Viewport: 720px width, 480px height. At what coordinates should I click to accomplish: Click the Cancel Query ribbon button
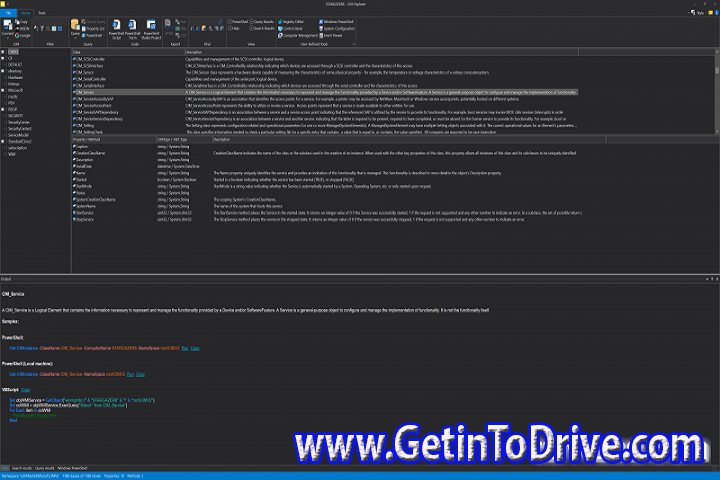click(93, 22)
